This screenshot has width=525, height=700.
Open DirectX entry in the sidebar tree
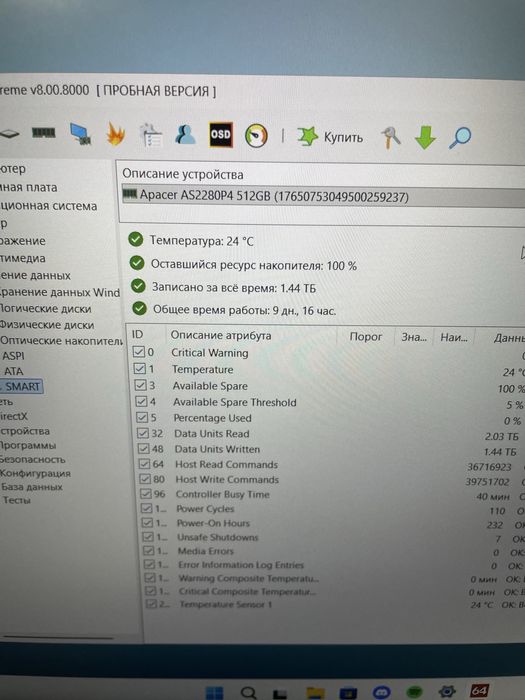tap(14, 416)
